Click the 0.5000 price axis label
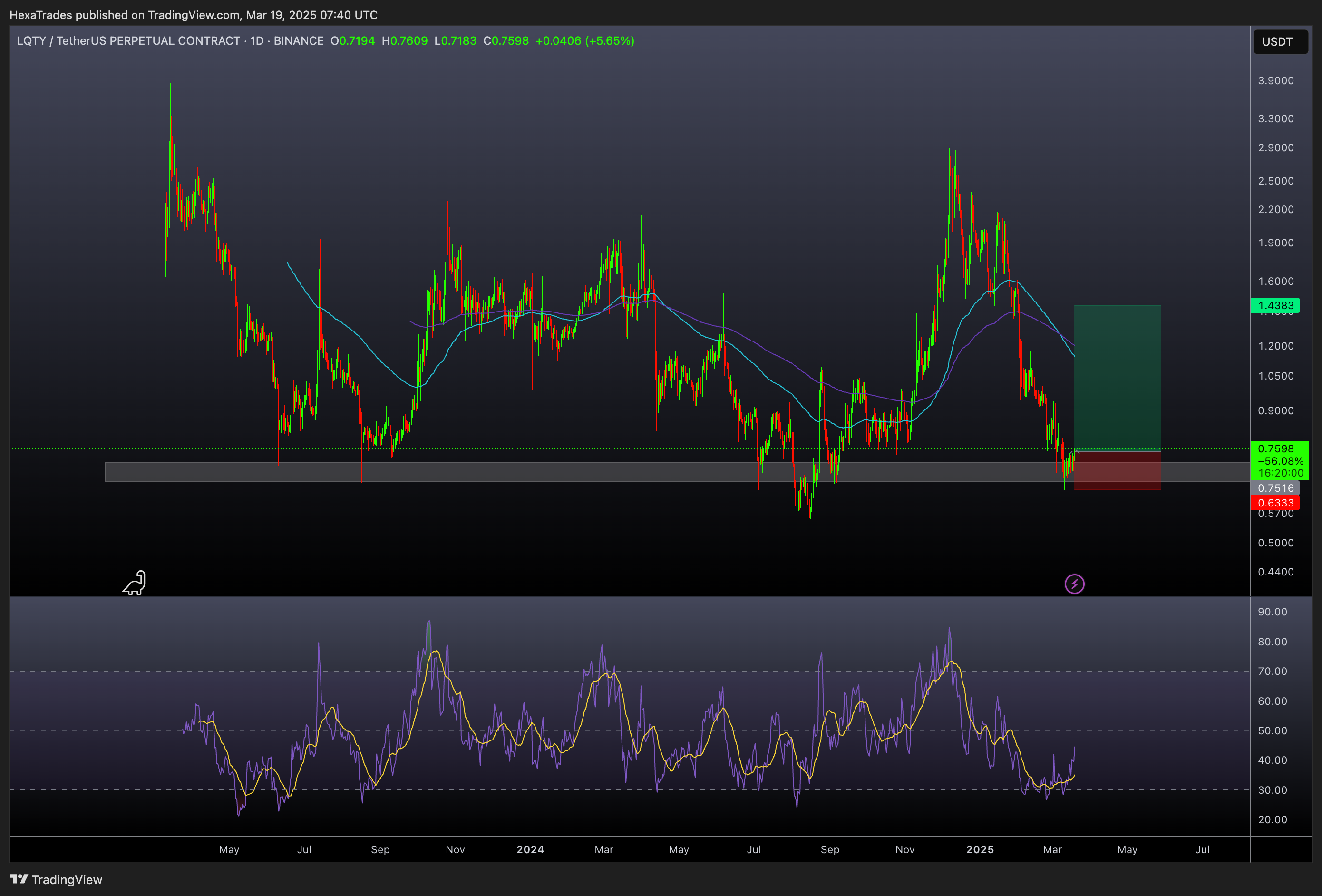 click(x=1275, y=543)
